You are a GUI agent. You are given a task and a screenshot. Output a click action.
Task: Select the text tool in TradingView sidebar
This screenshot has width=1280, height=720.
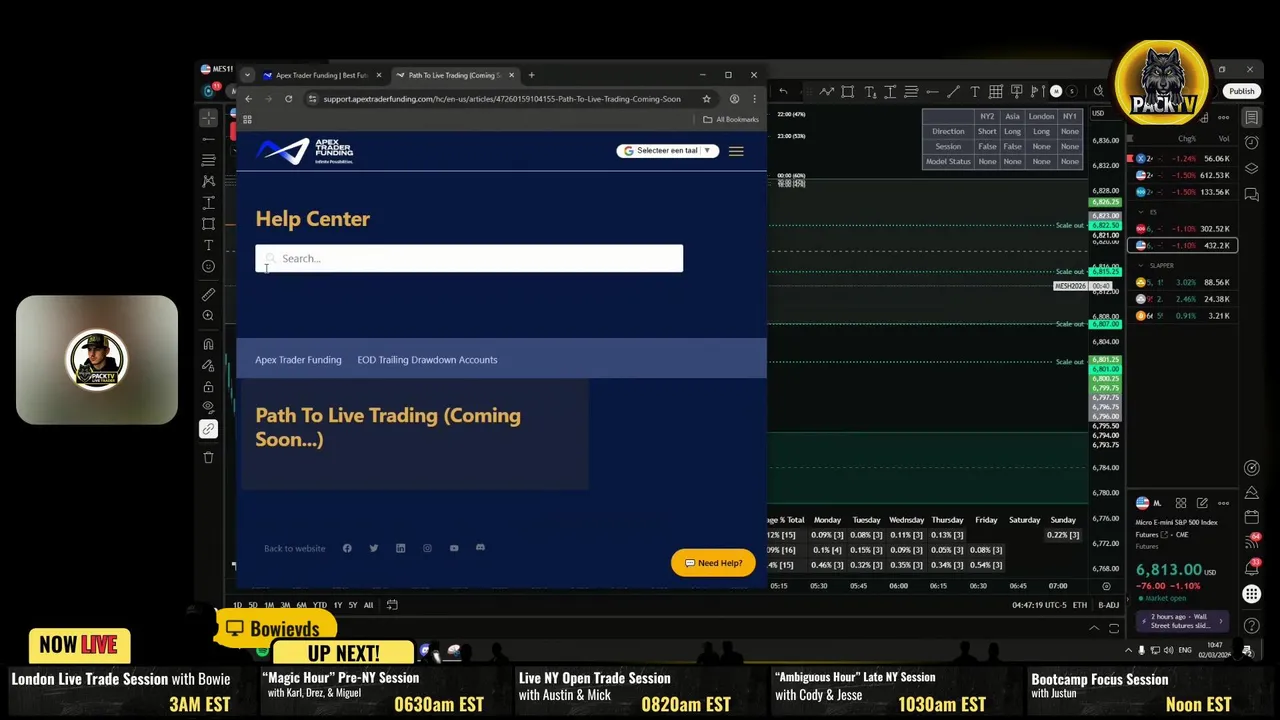pos(208,245)
